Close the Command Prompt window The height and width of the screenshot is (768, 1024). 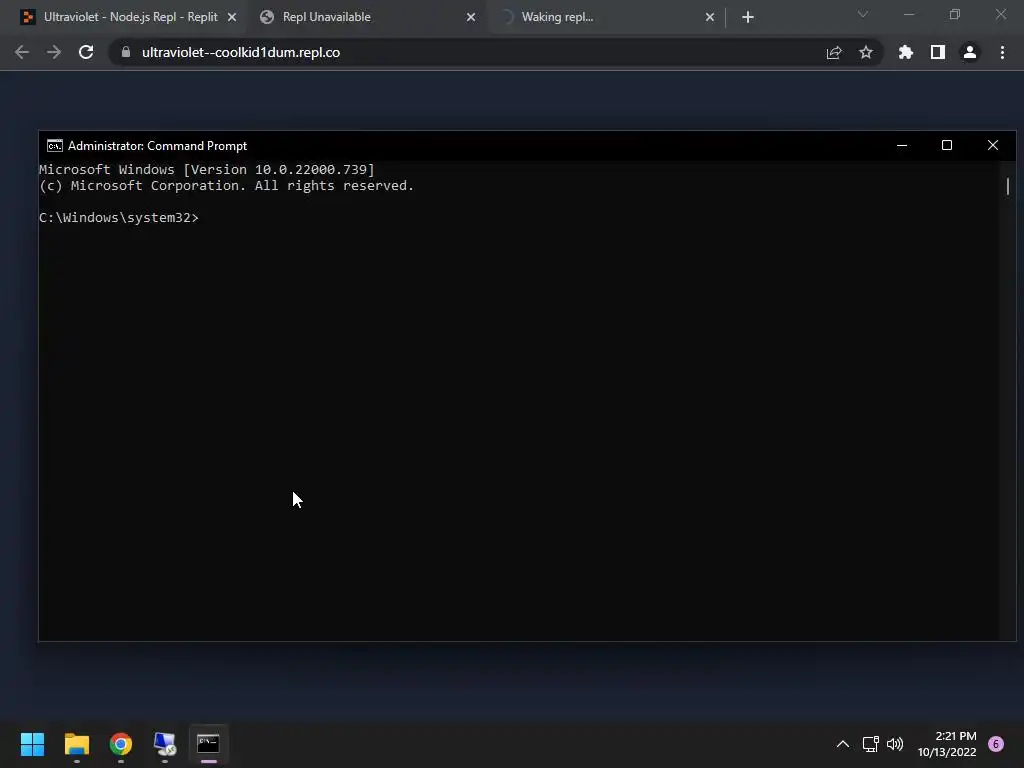click(x=993, y=146)
